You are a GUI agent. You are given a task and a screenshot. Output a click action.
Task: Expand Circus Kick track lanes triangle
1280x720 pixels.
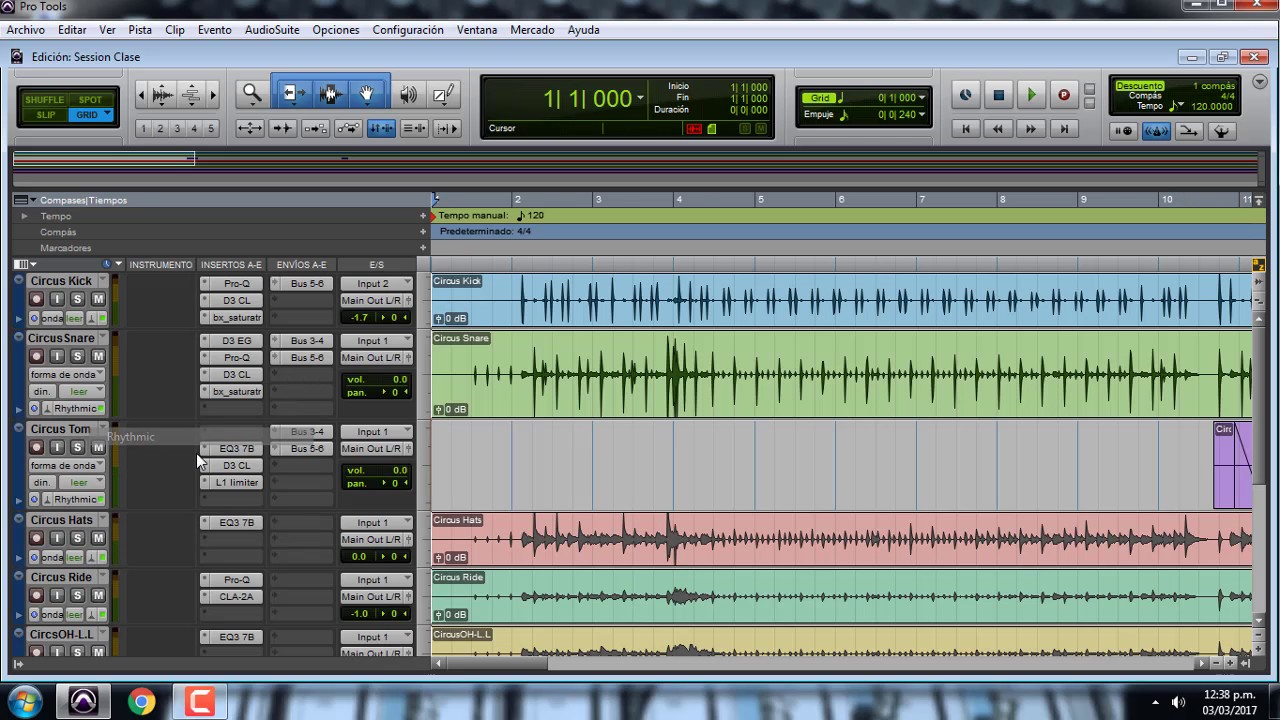click(x=18, y=318)
